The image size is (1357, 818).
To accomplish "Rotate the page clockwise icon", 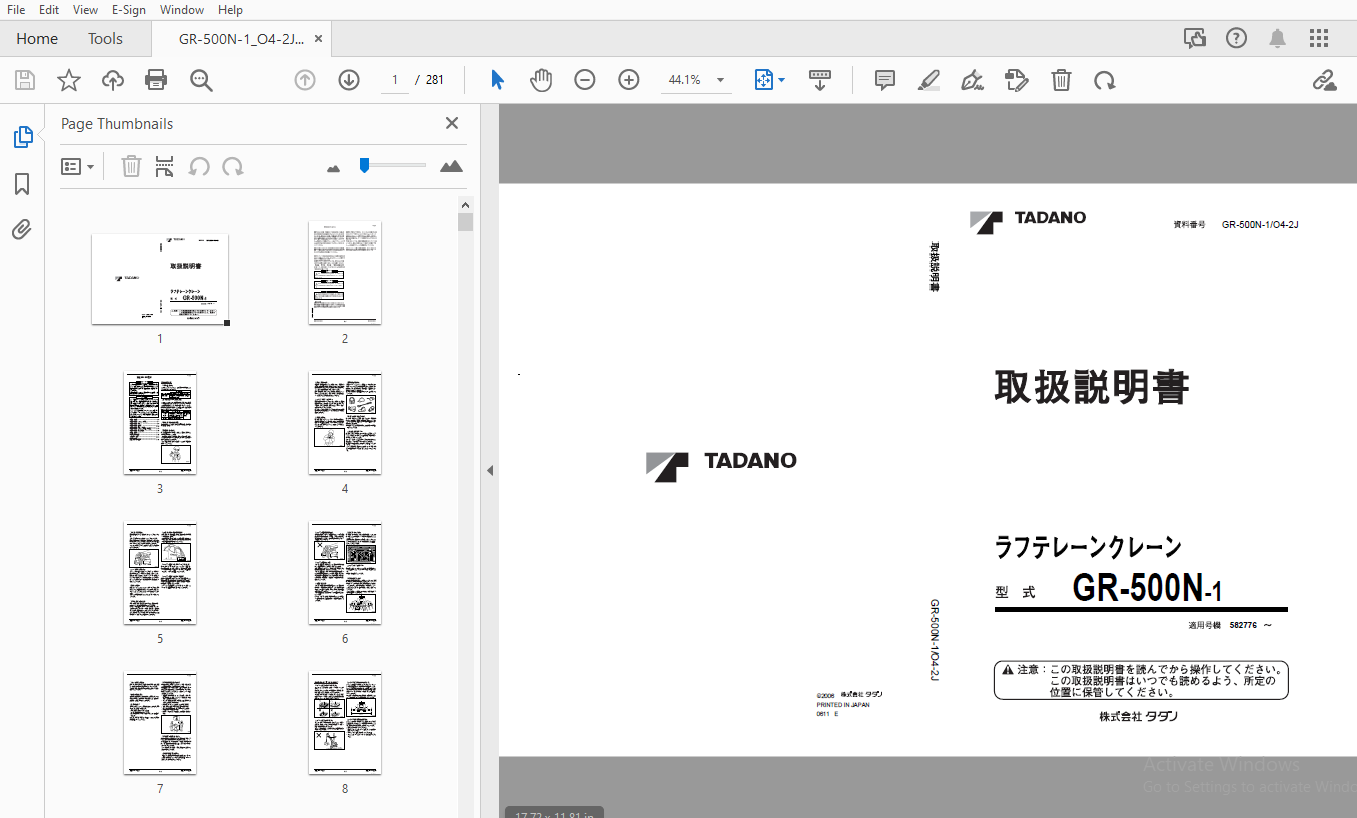I will click(x=1105, y=80).
